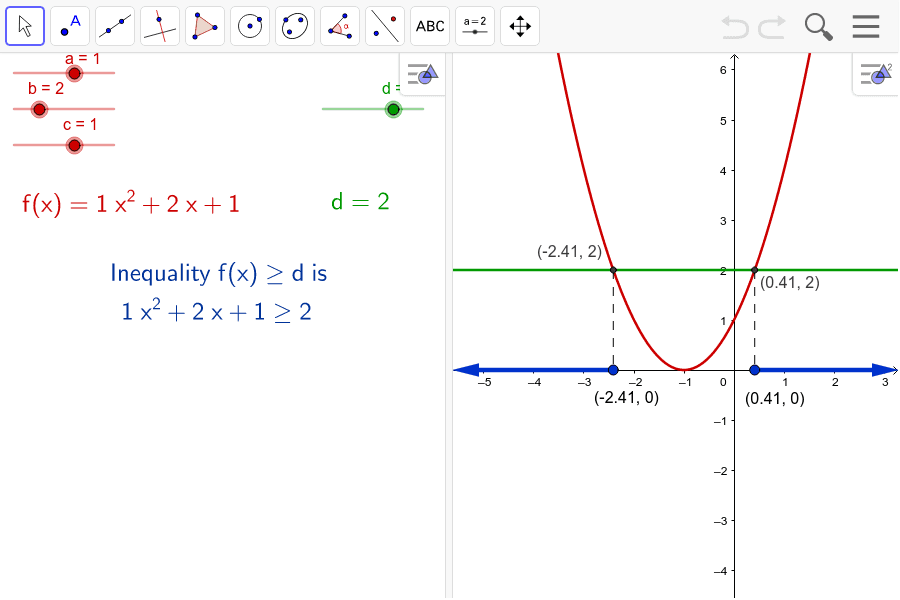900x600 pixels.
Task: Select the Polygon tool
Action: (x=205, y=26)
